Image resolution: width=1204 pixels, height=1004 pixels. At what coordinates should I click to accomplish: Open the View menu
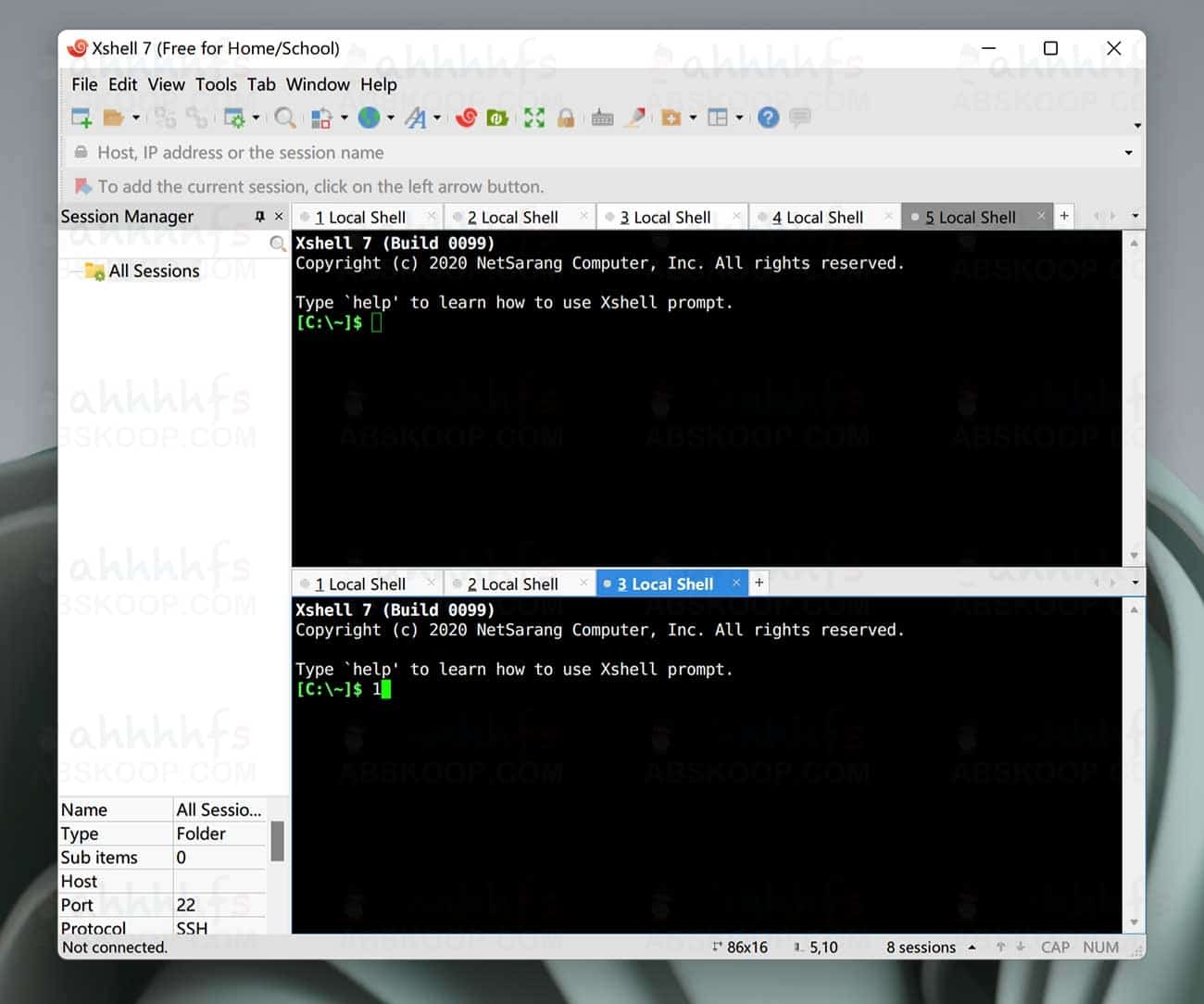pyautogui.click(x=166, y=84)
